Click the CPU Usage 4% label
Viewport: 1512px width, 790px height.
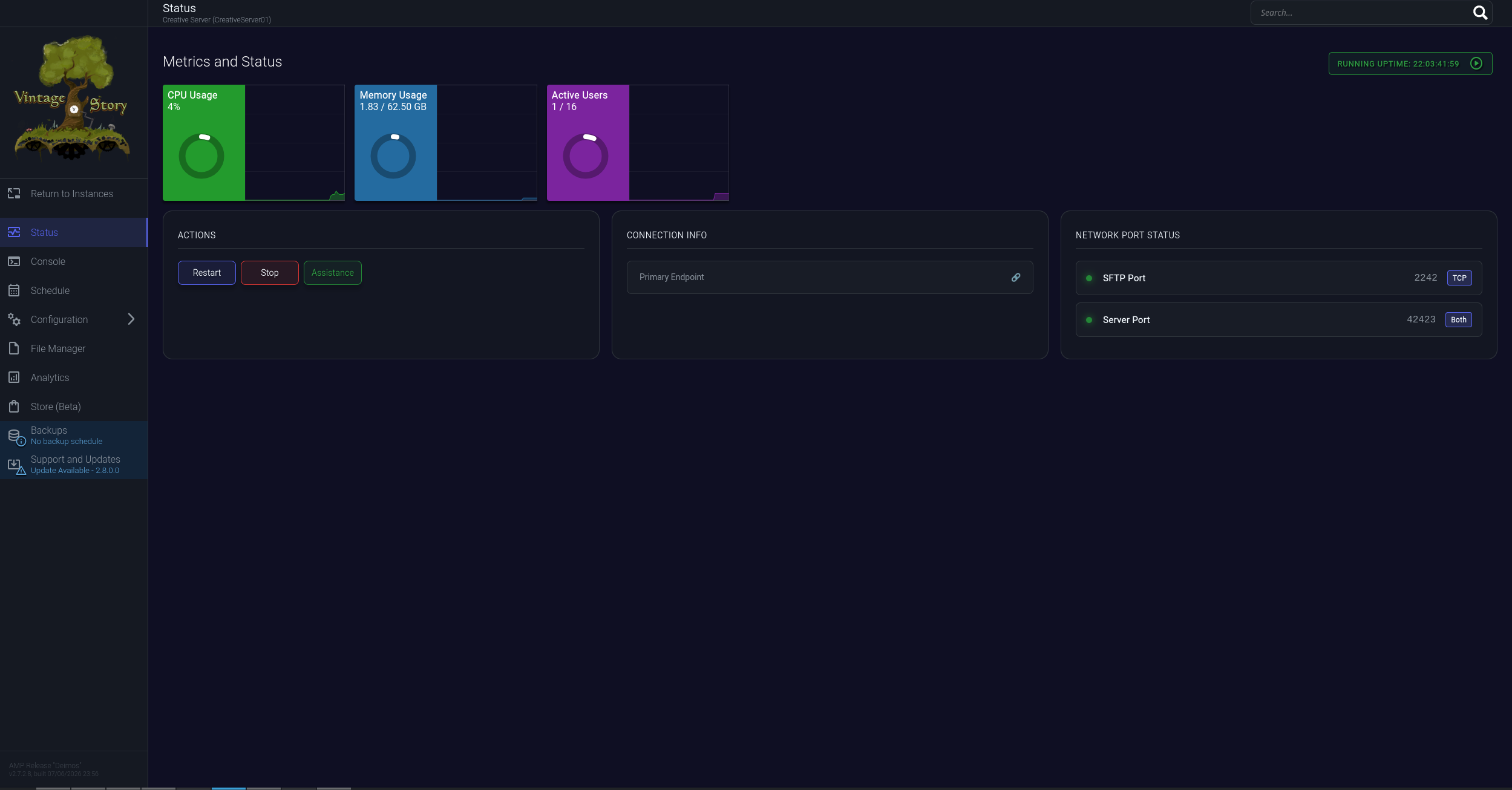pyautogui.click(x=174, y=107)
